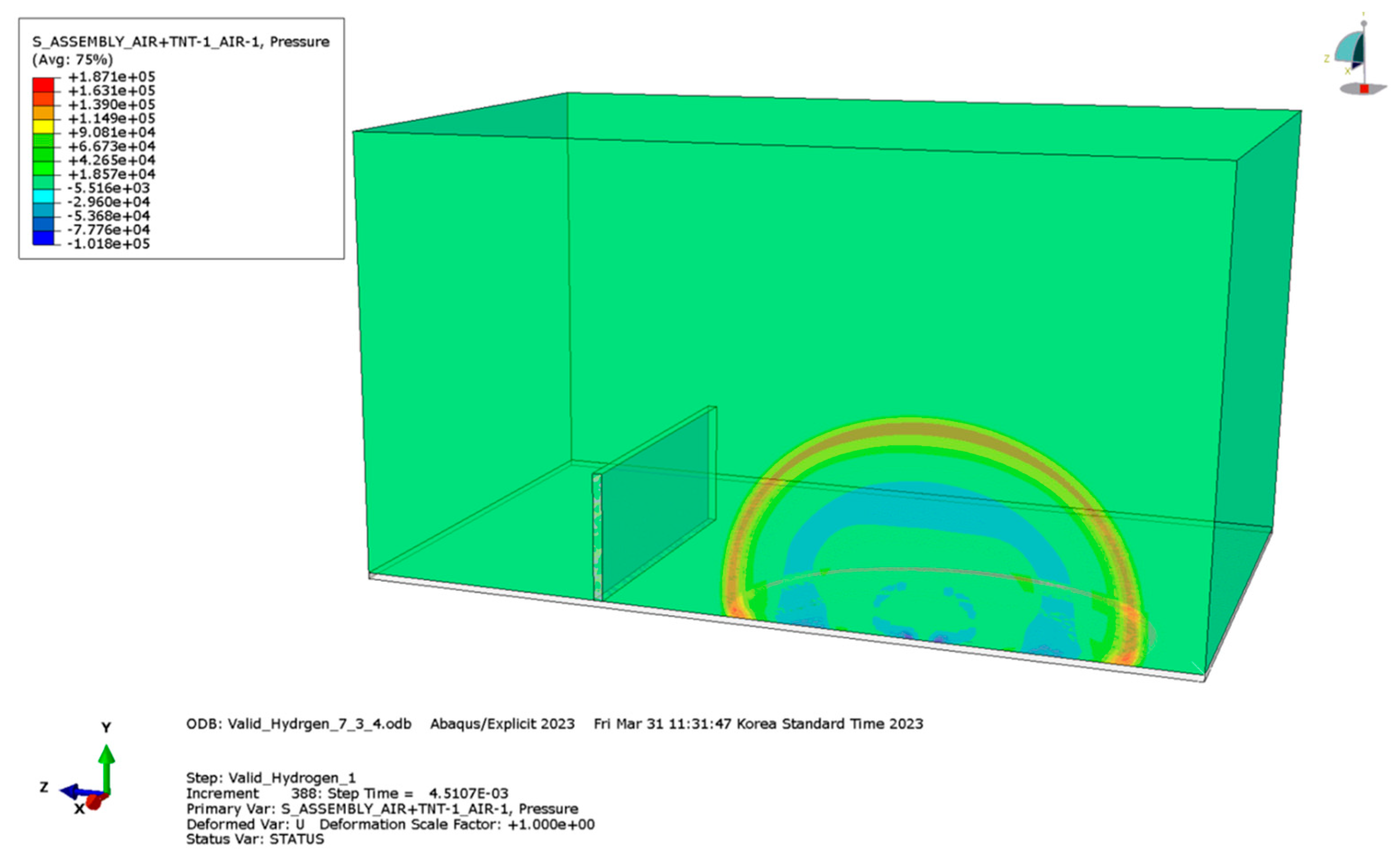
Task: Click the Deformation Scale Factor text line
Action: [x=457, y=824]
